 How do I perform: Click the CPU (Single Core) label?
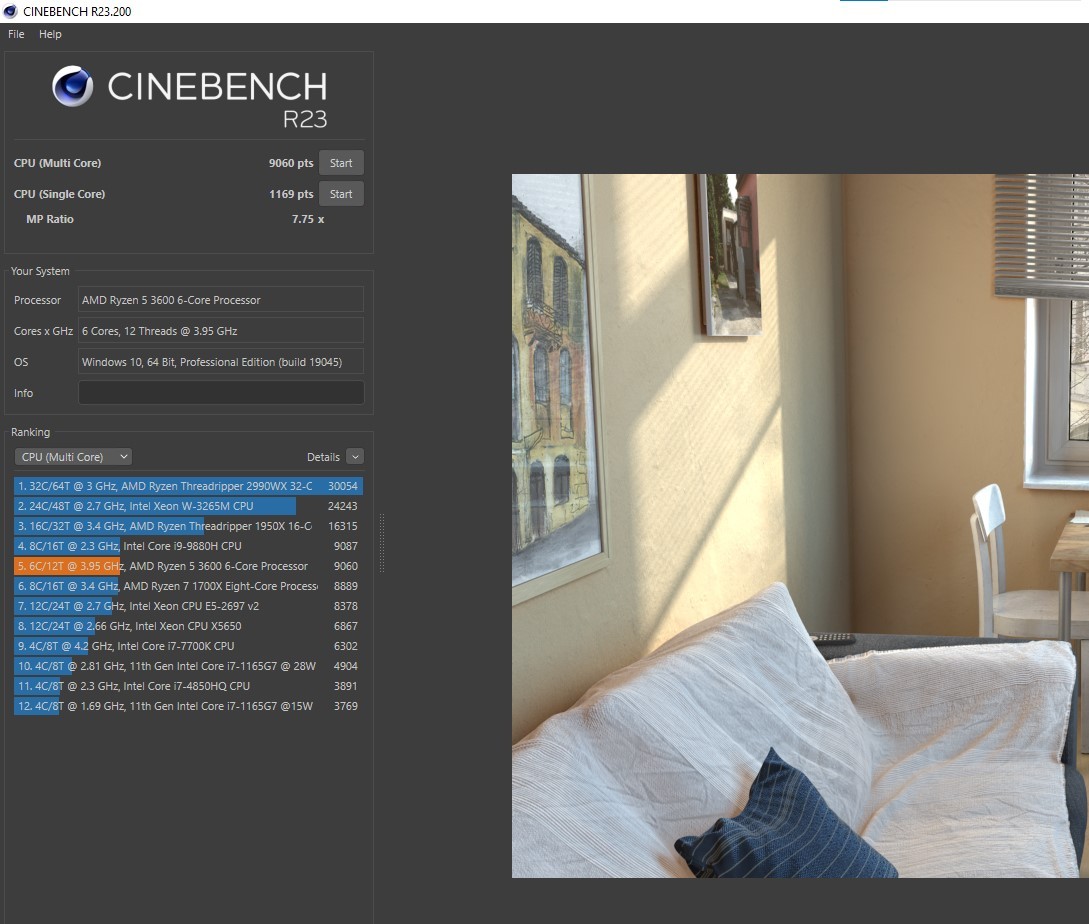click(60, 194)
